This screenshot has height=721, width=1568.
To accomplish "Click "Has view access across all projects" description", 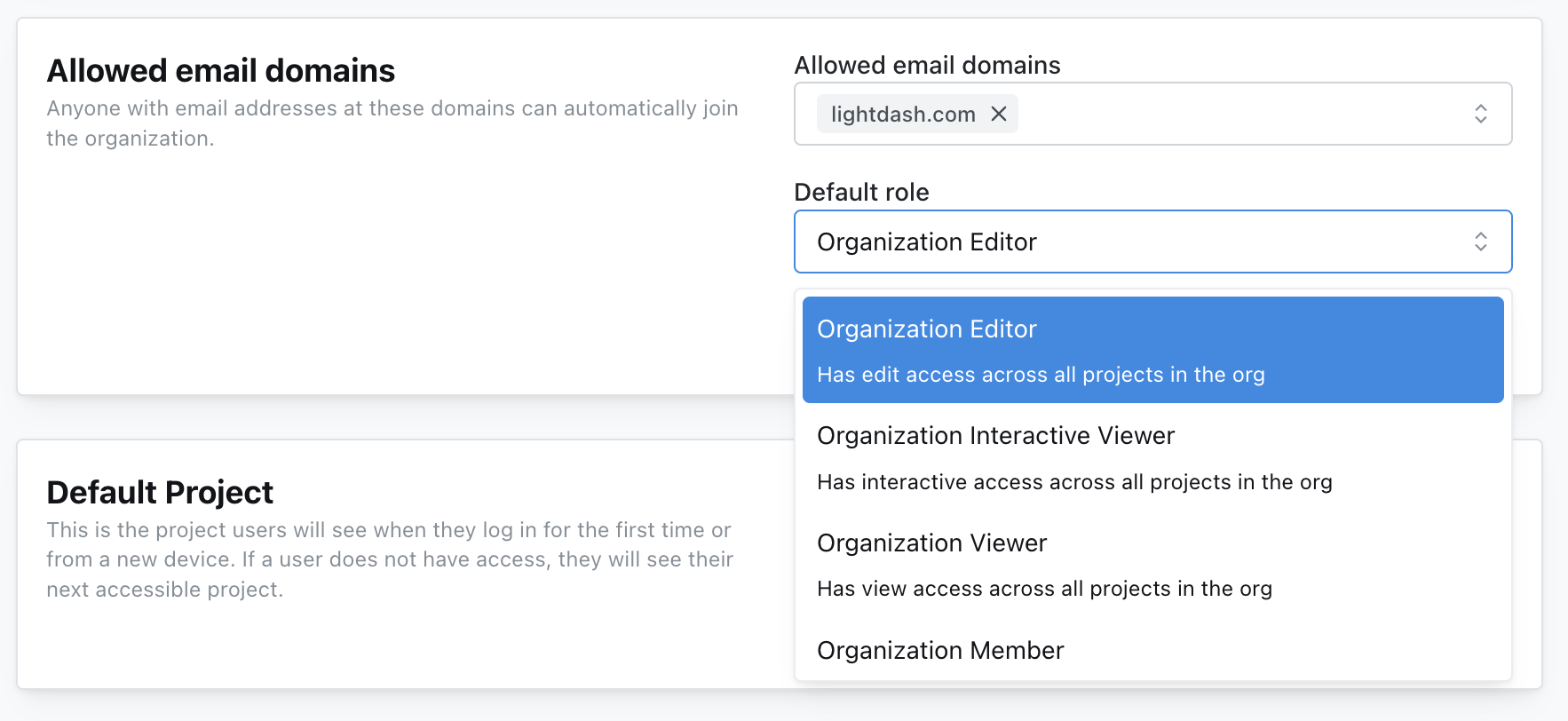I will coord(1044,589).
